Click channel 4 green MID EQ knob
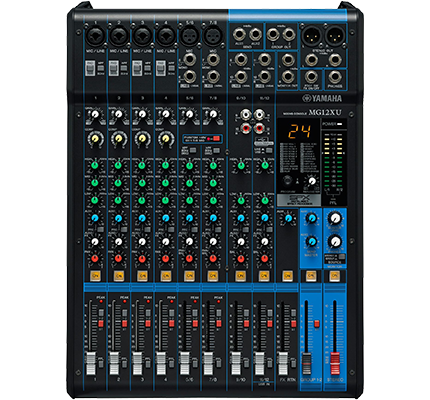Image resolution: width=430 pixels, height=400 pixels. click(x=166, y=183)
